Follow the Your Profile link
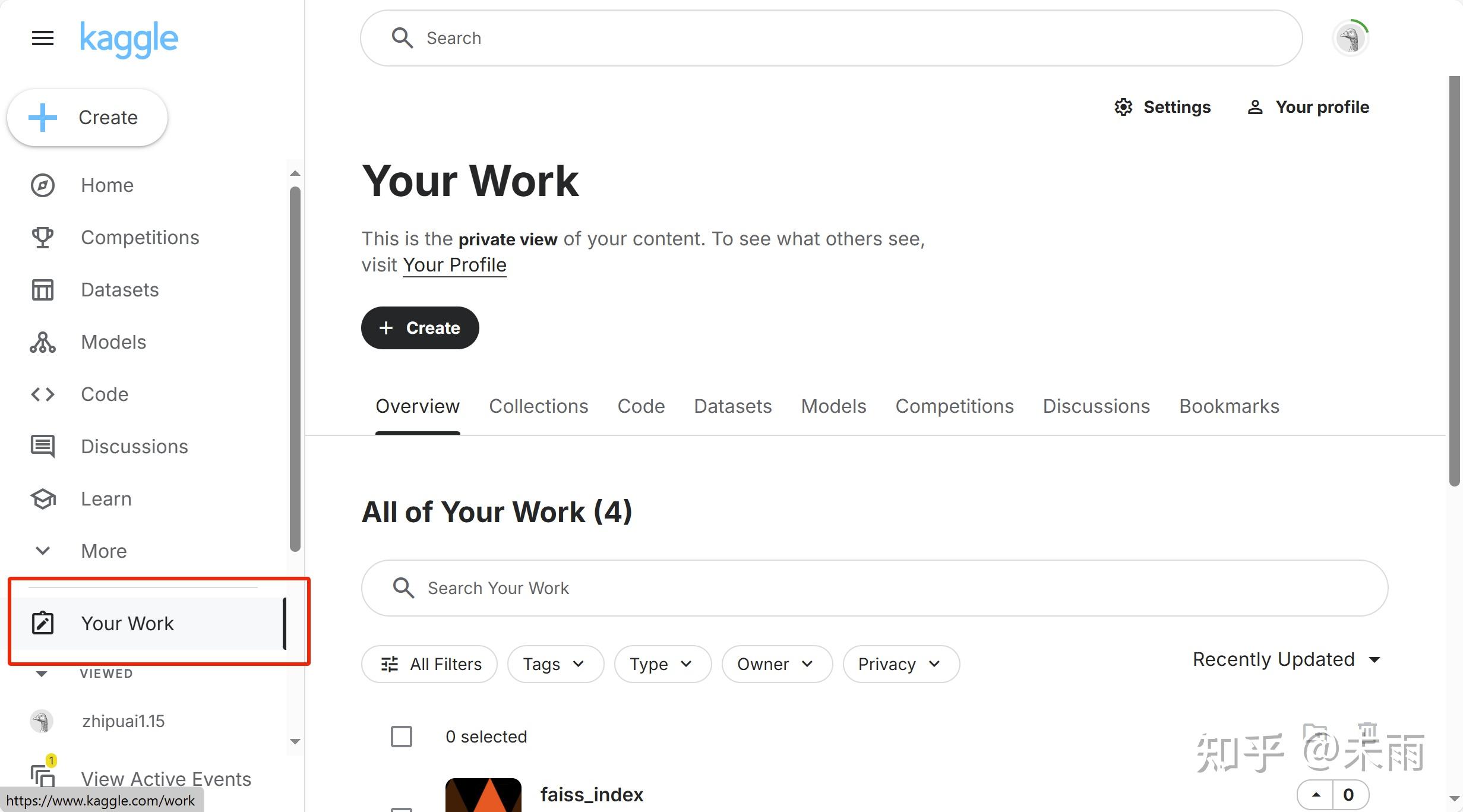 click(x=454, y=265)
